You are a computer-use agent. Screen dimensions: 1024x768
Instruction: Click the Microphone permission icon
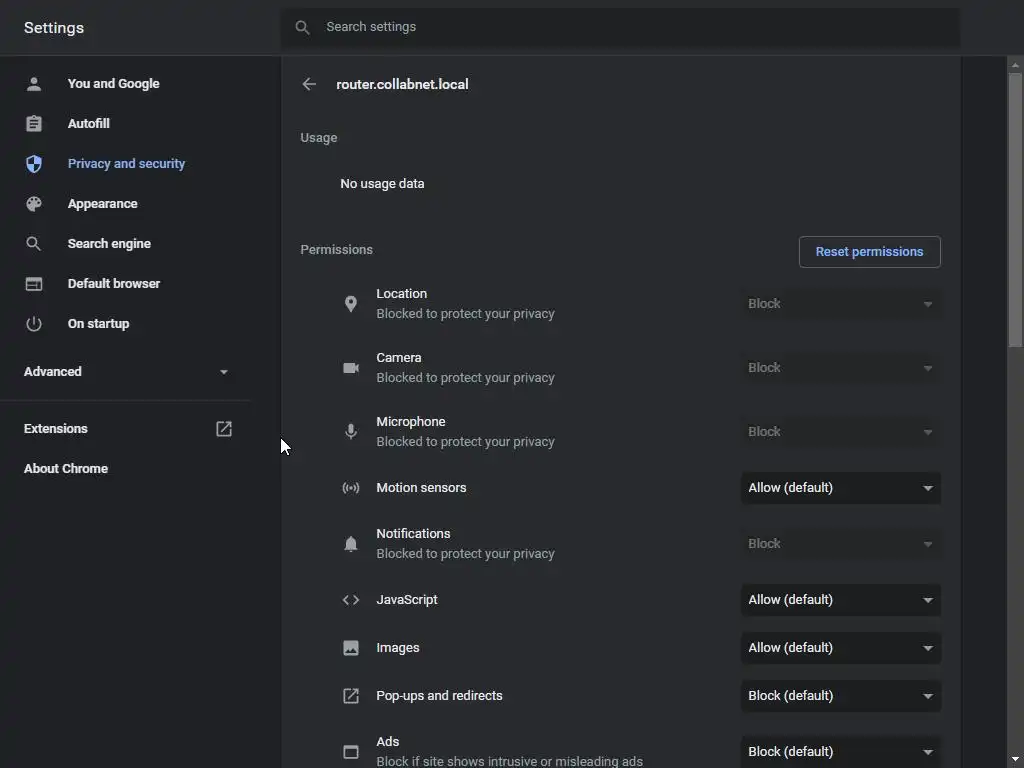351,432
